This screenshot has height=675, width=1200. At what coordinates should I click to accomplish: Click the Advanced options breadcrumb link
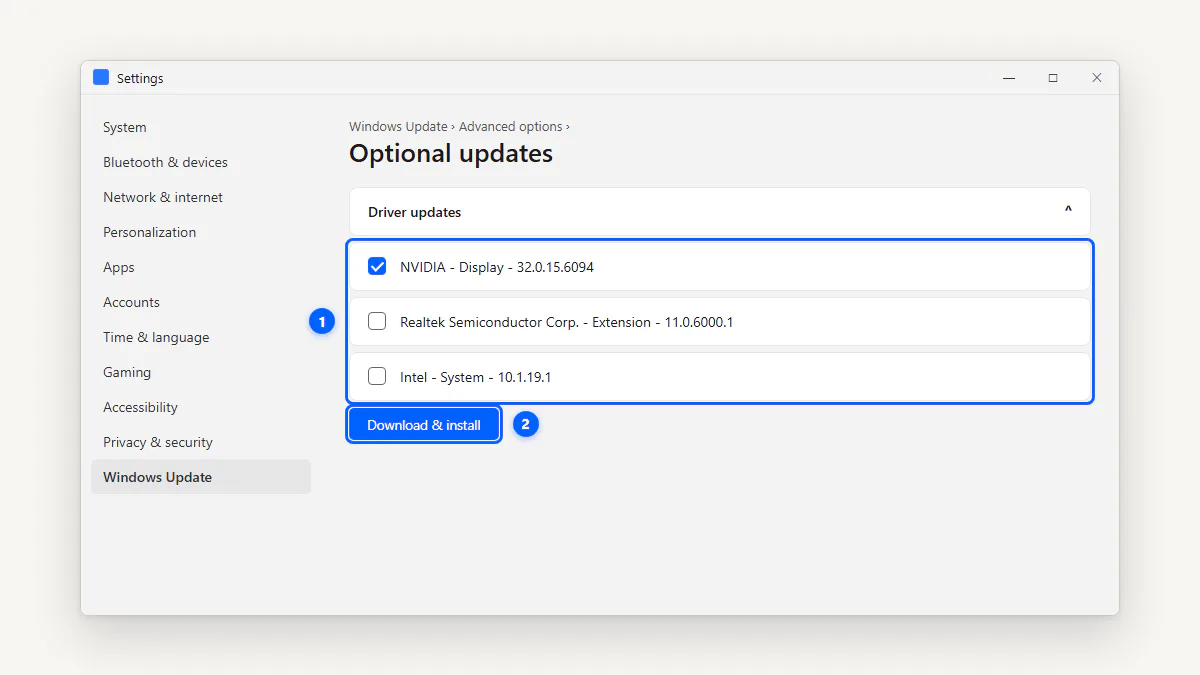[510, 127]
